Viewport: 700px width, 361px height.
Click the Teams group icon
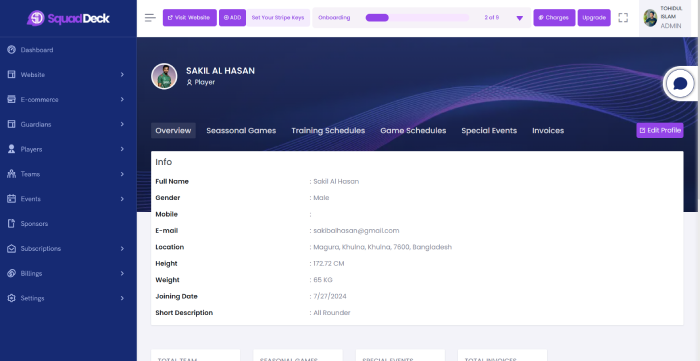click(x=12, y=174)
